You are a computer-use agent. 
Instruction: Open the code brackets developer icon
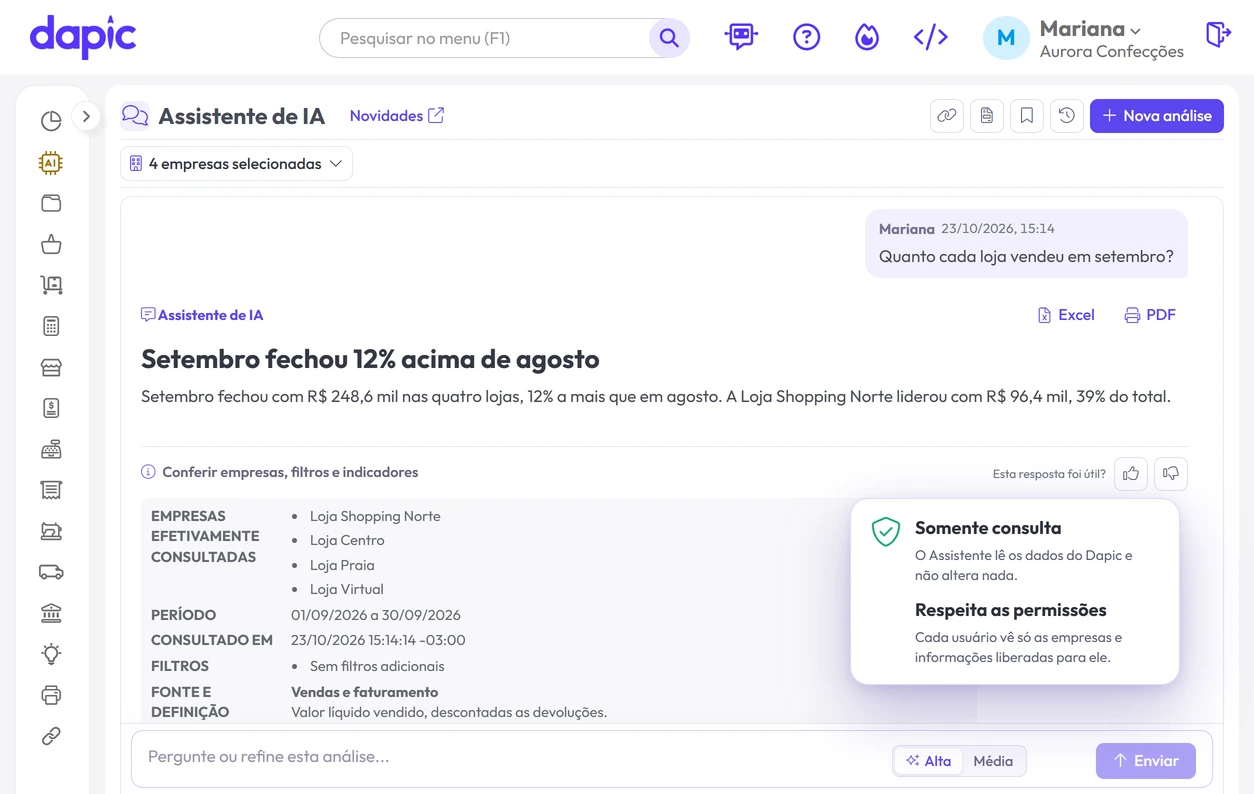point(931,37)
